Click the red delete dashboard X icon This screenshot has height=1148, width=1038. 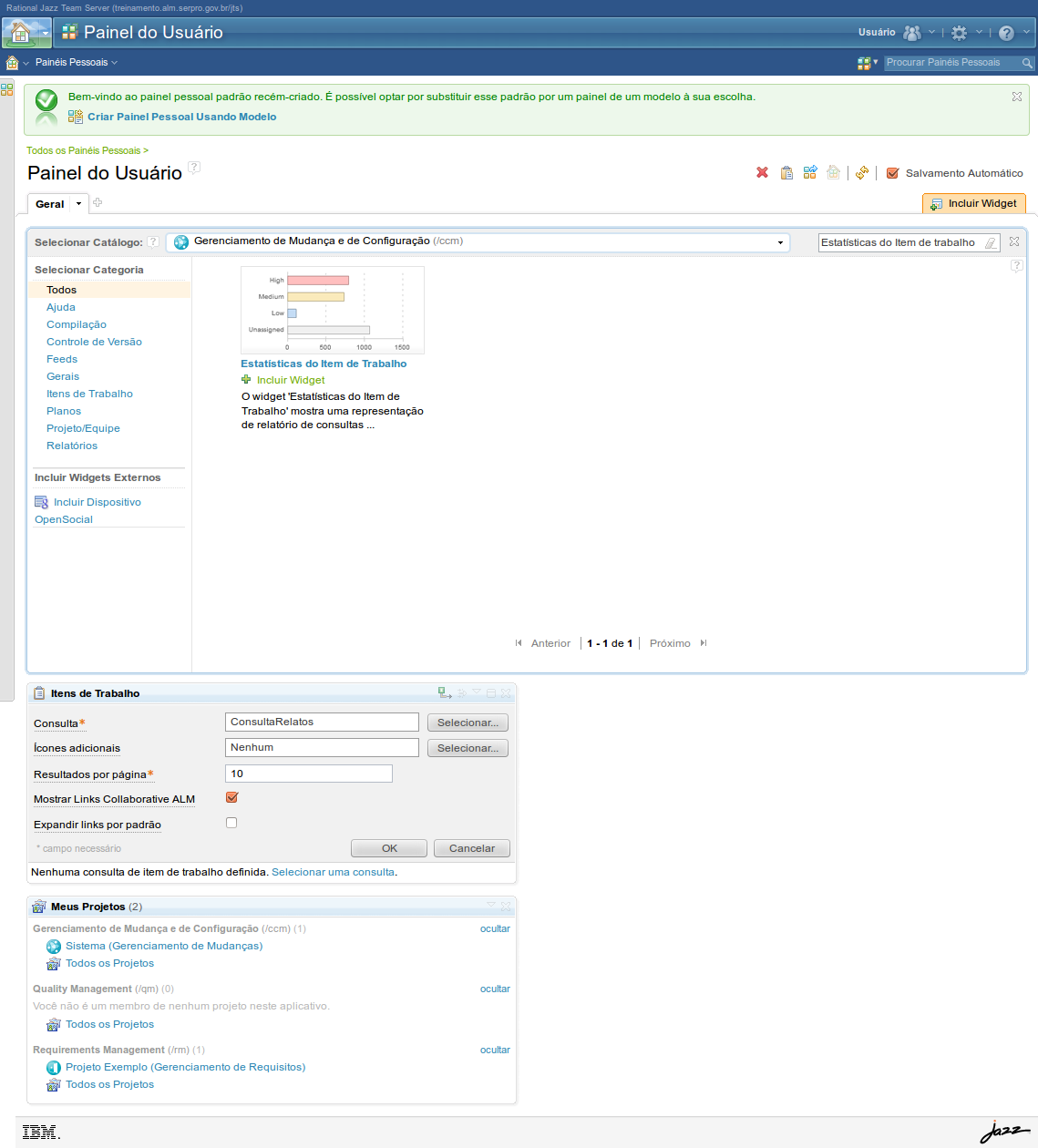tap(762, 172)
